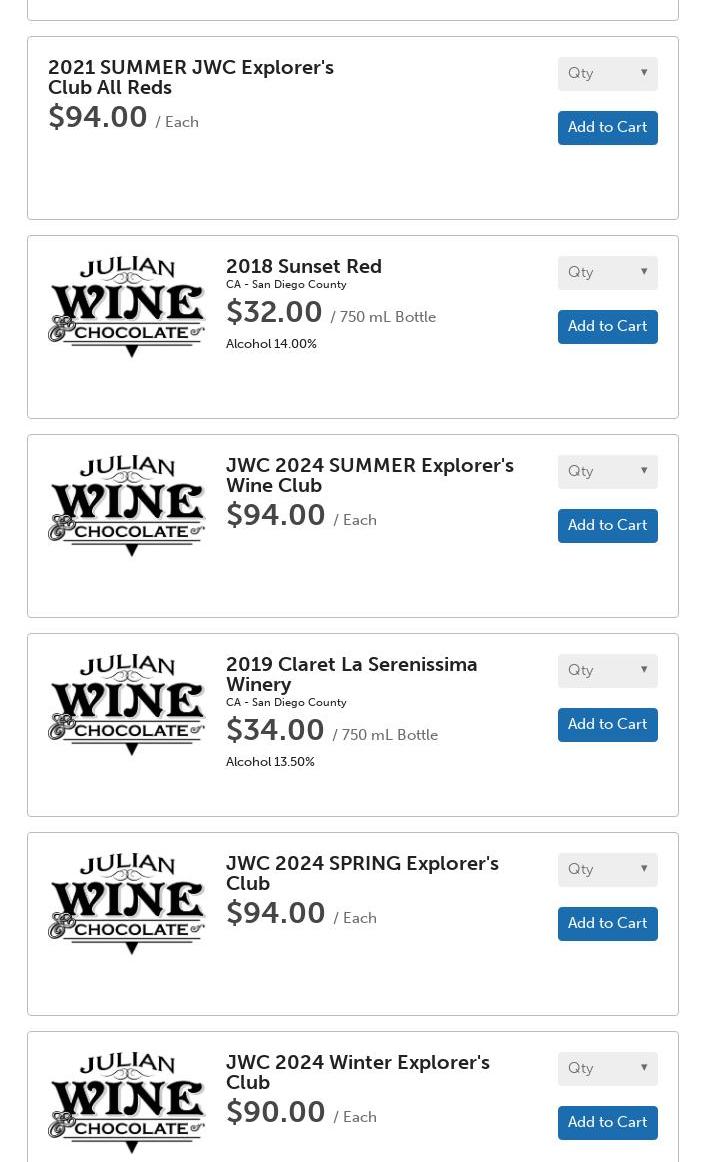Click product image for 2019 Claret
This screenshot has height=1162, width=705.
click(x=127, y=705)
